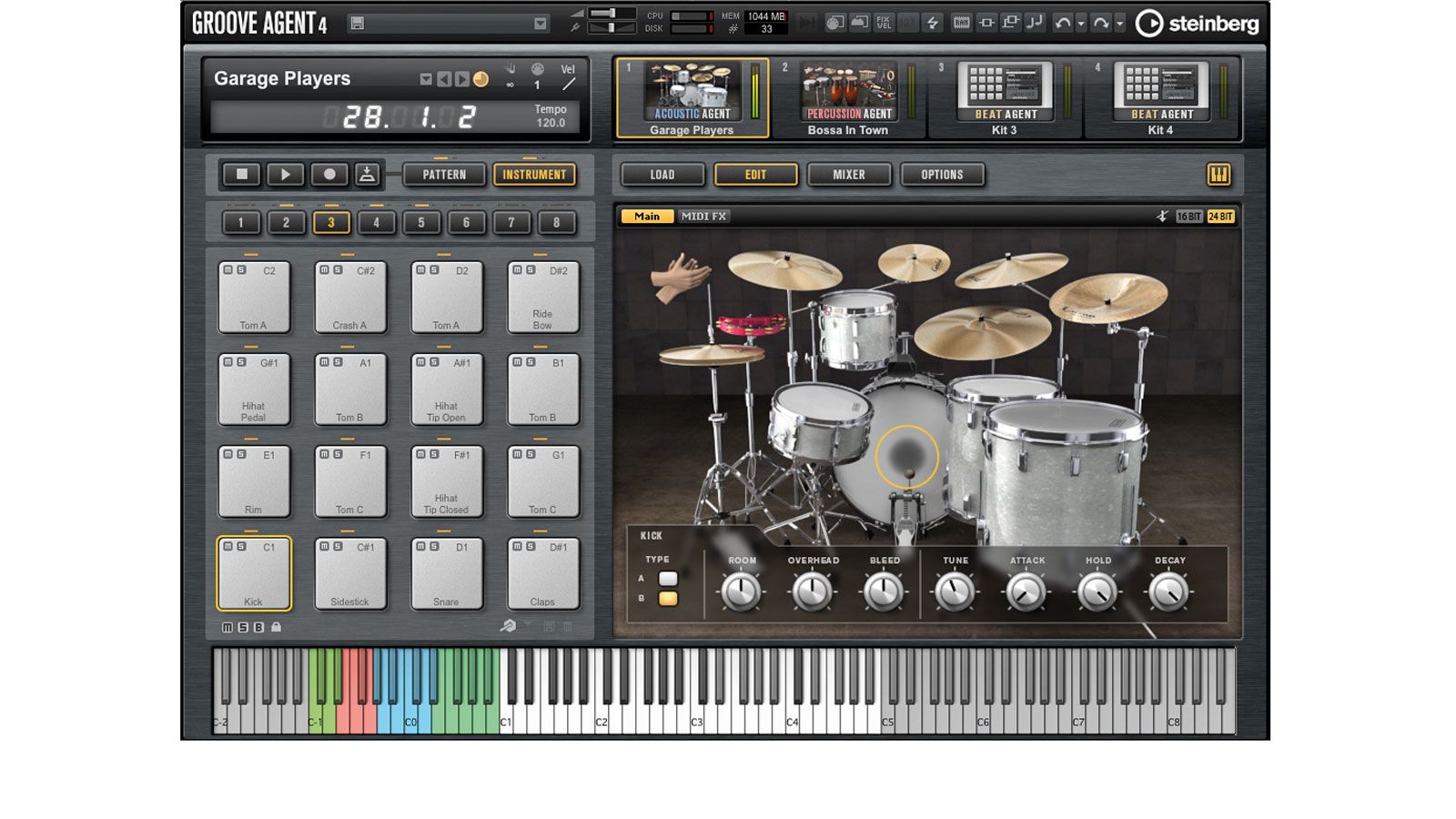Switch to the MIDI FX tab
Viewport: 1456px width, 819px height.
[x=703, y=217]
